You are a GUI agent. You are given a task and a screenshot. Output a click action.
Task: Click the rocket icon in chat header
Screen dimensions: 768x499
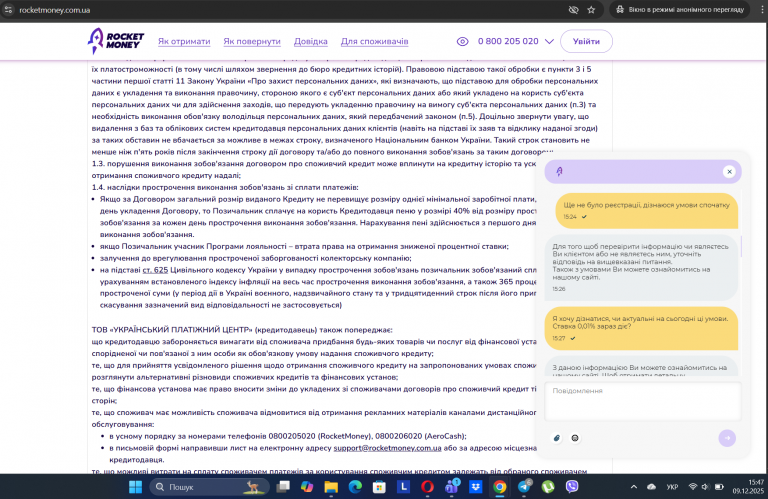point(559,171)
